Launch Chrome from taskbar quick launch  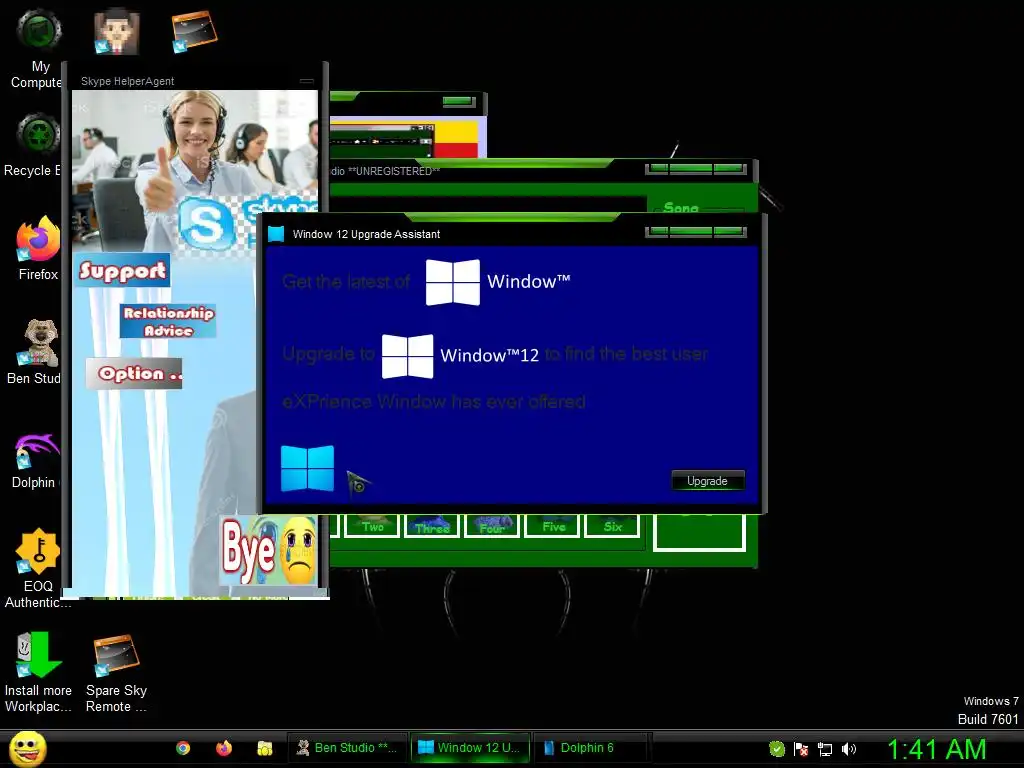click(183, 748)
